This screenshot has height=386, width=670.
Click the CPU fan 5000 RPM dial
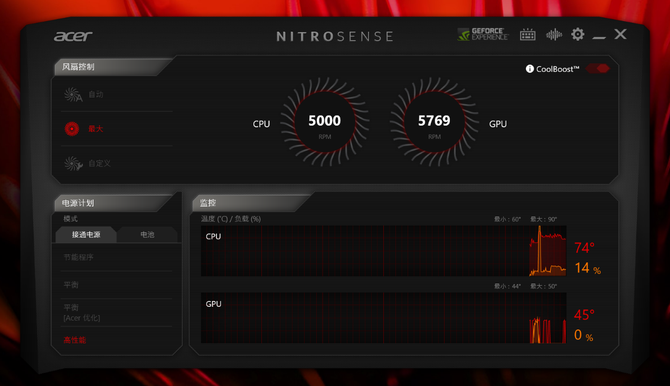(325, 122)
